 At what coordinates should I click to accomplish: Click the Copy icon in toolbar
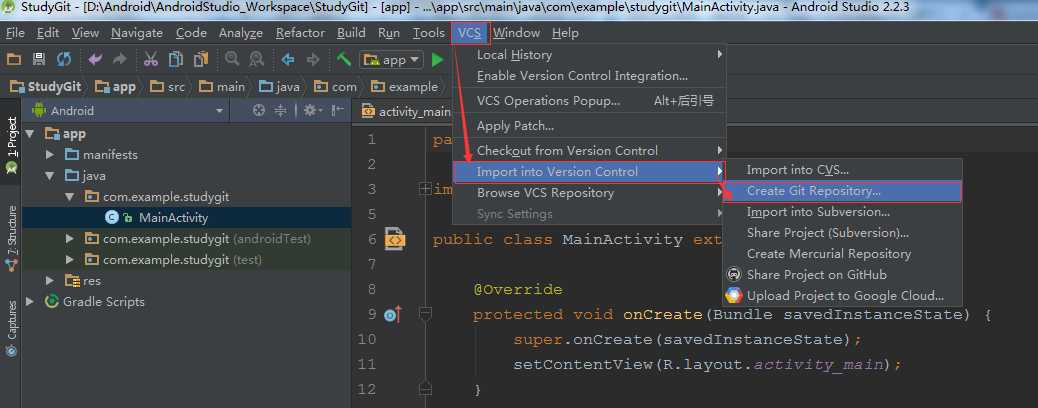pos(175,60)
